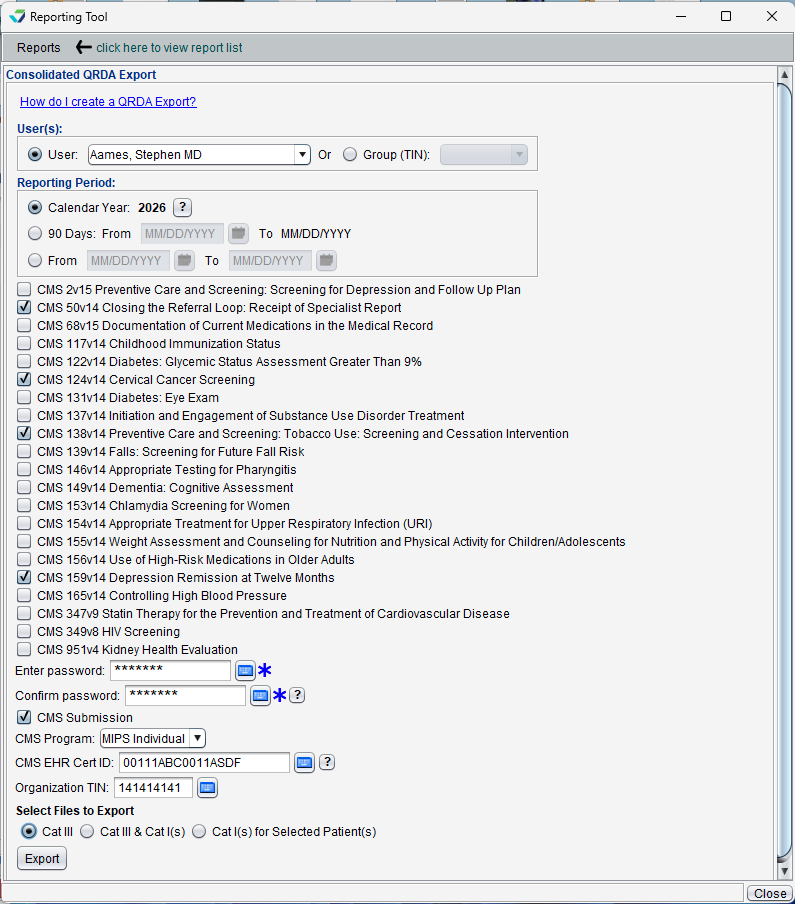
Task: Open the User dropdown showing Aames, Stephen MD
Action: pos(302,154)
